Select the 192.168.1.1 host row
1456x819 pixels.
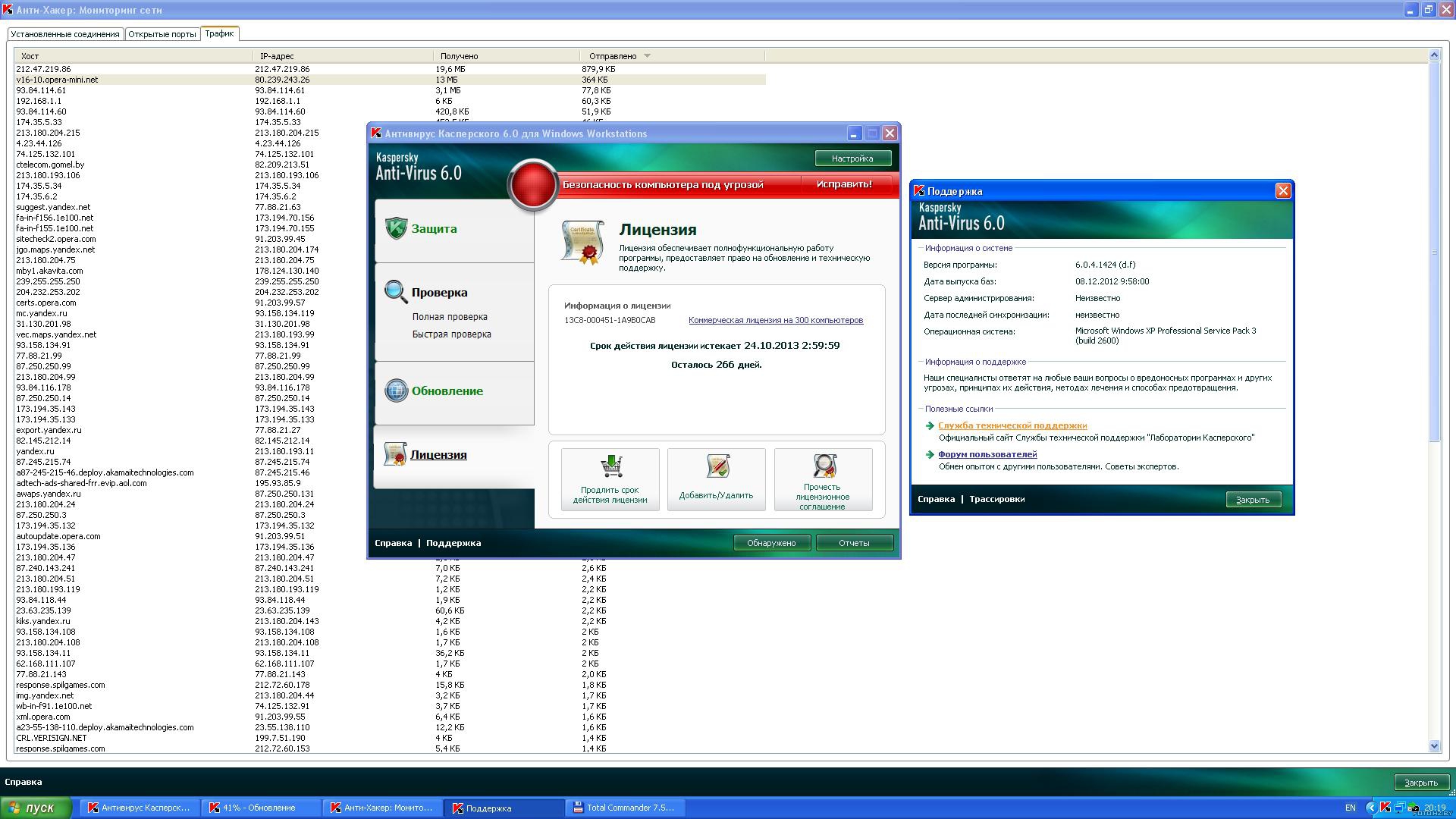click(x=390, y=101)
